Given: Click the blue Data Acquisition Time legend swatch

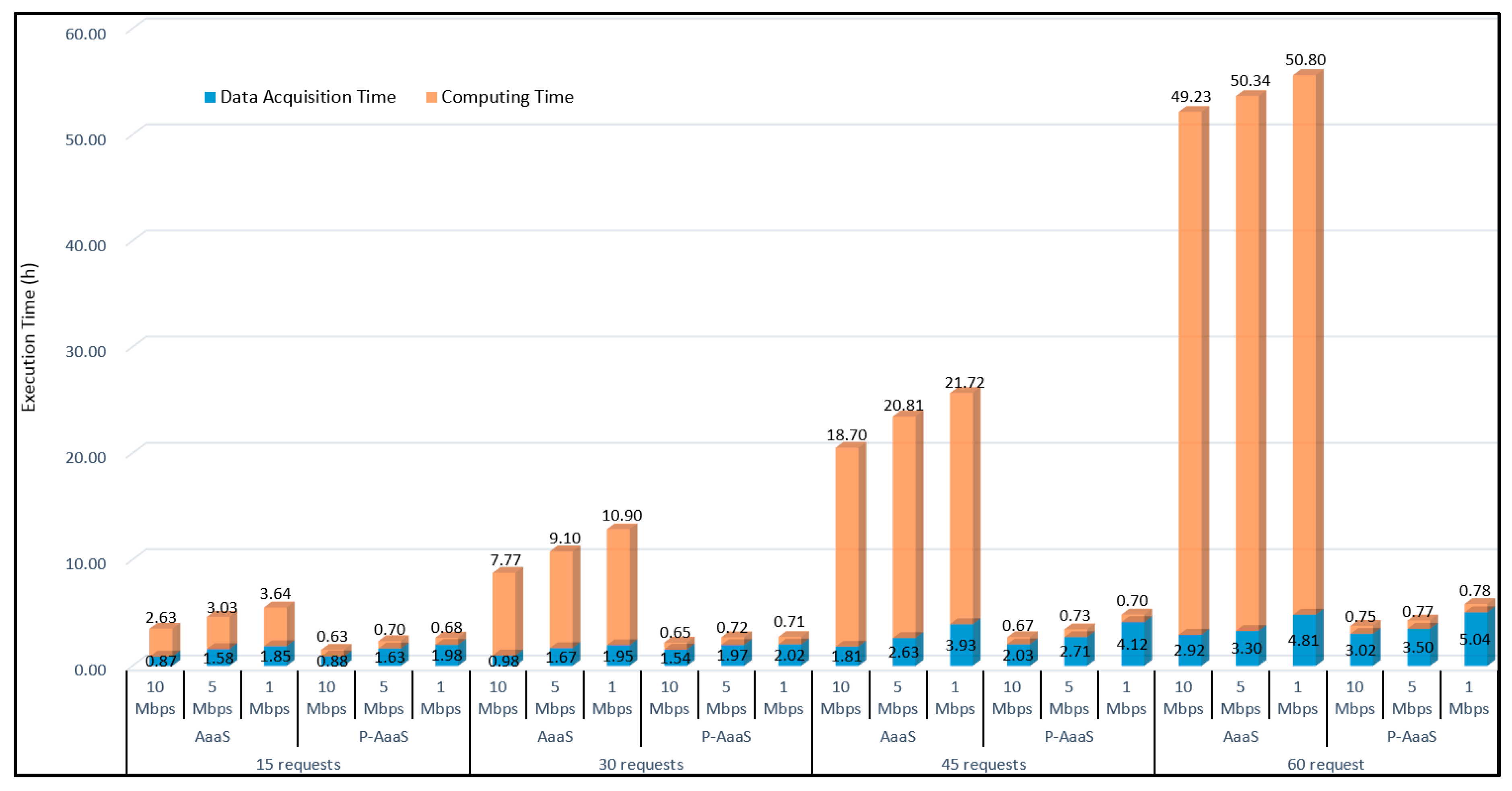Looking at the screenshot, I should click(x=210, y=97).
